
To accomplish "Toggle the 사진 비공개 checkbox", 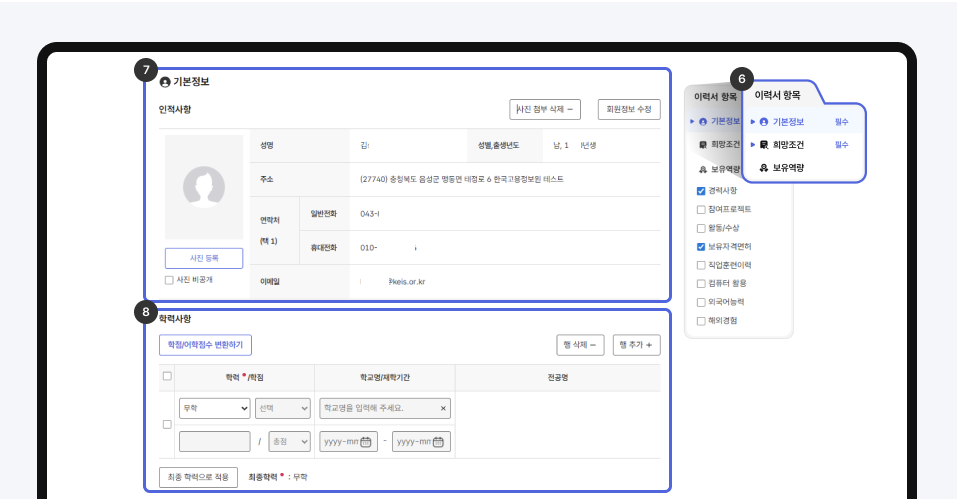I will click(x=169, y=280).
